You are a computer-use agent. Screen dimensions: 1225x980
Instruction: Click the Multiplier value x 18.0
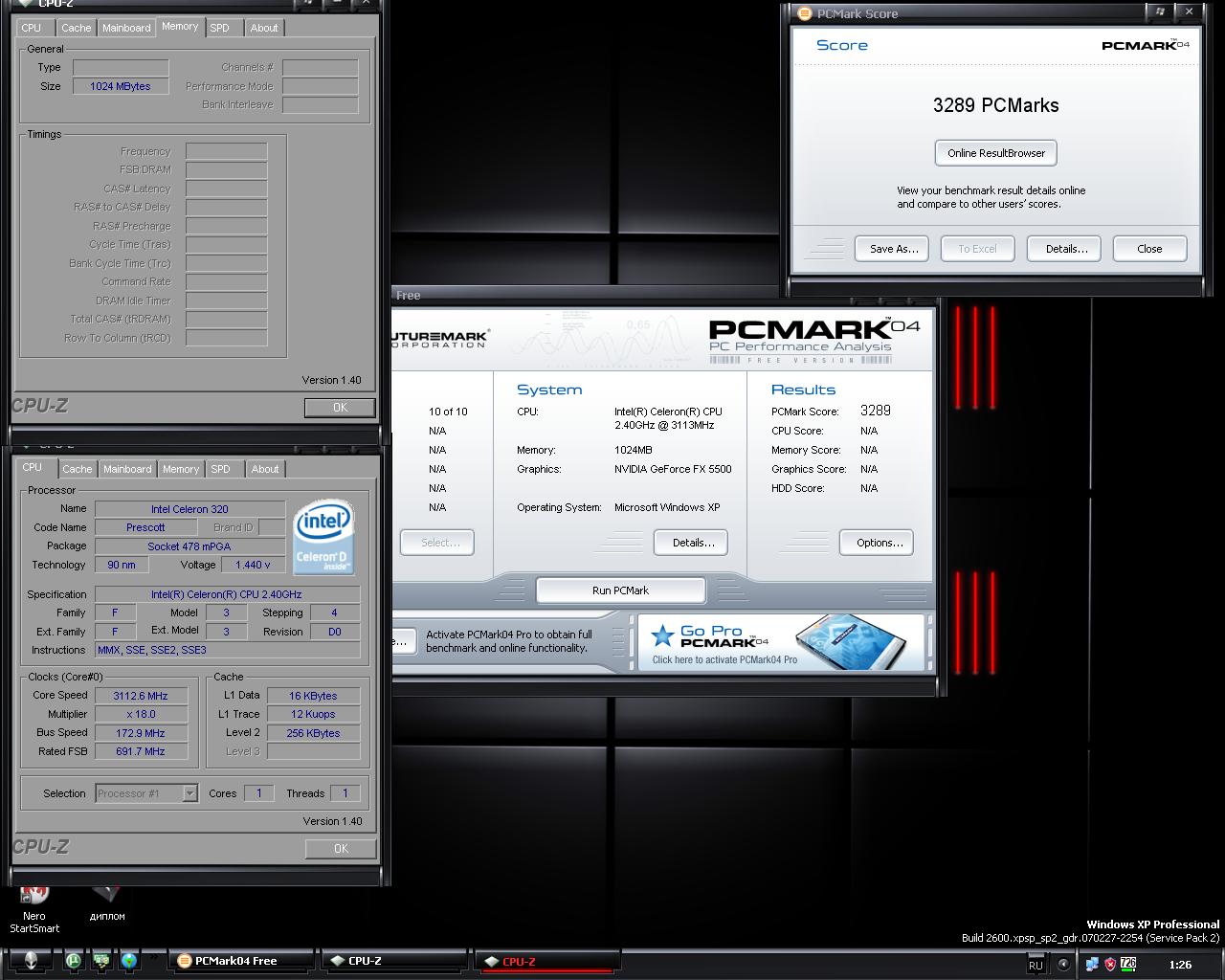140,714
